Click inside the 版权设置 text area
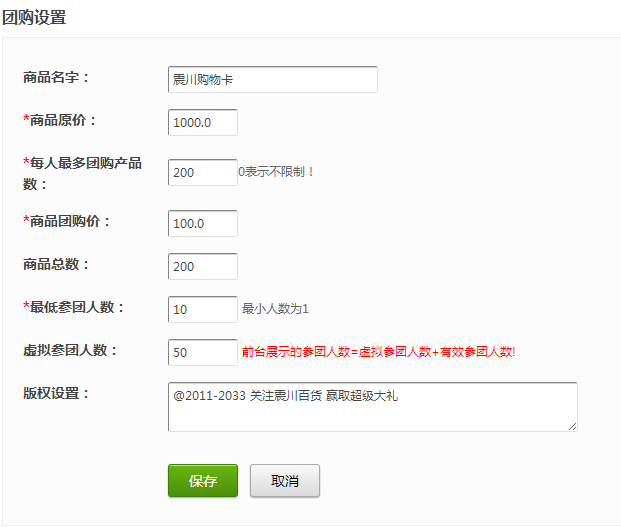 [x=372, y=407]
